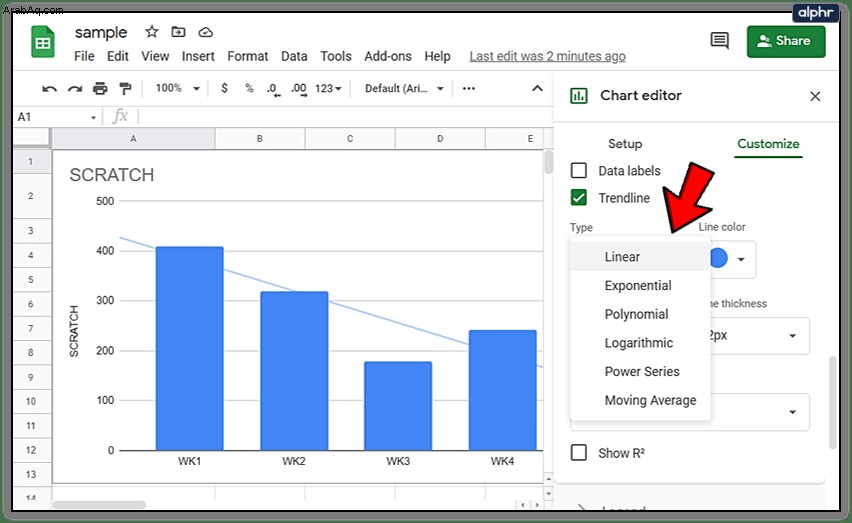Tick the Show R² checkbox
The height and width of the screenshot is (523, 852).
(579, 452)
